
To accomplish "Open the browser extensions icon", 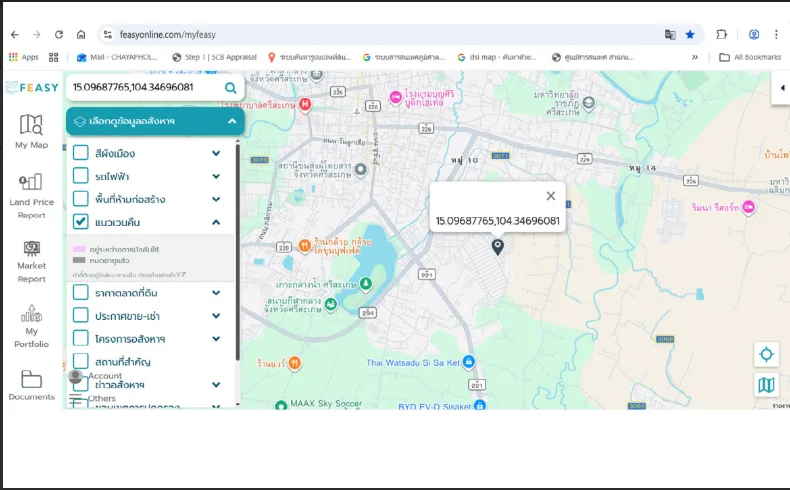I will point(721,35).
